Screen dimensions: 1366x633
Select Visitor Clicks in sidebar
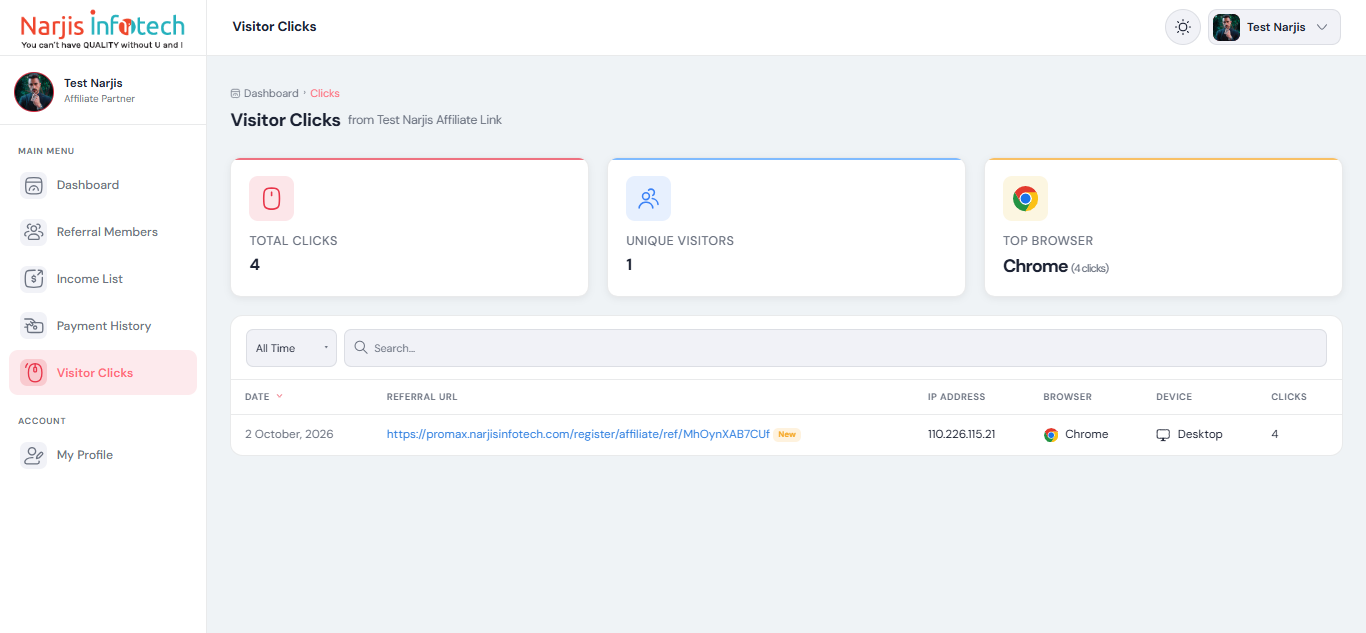pos(103,373)
